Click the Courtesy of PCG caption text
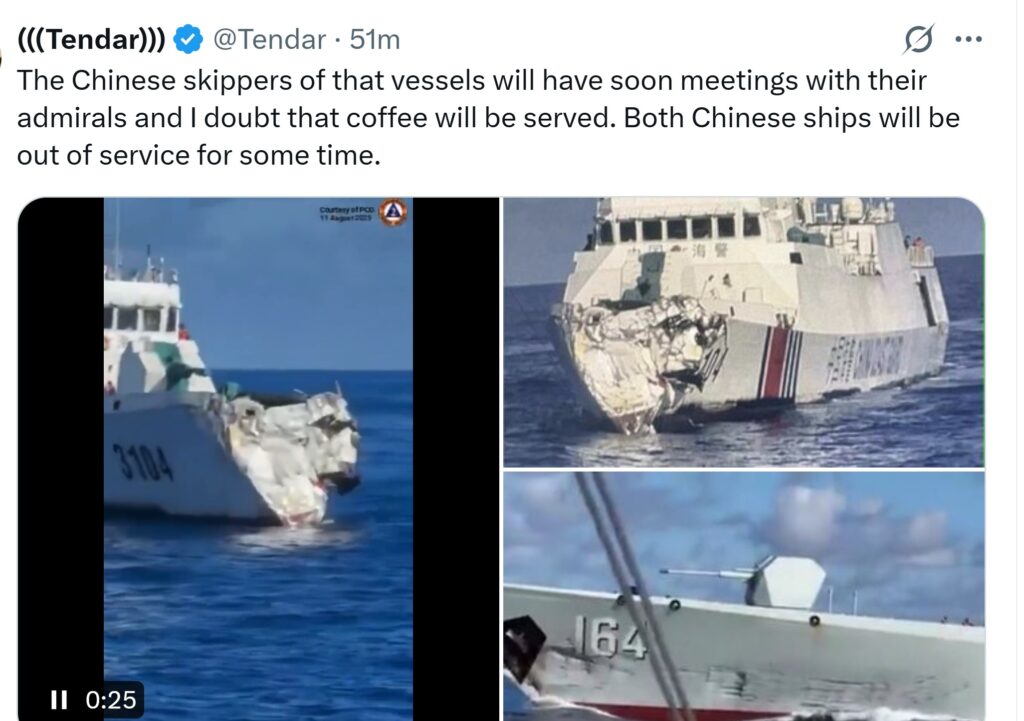Screen dimensions: 1024x721 [x=346, y=214]
